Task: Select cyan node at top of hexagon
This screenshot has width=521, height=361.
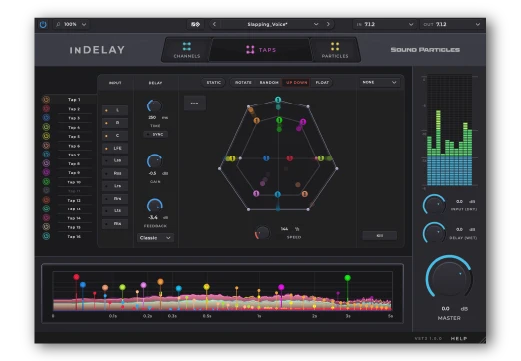Action: pyautogui.click(x=278, y=100)
